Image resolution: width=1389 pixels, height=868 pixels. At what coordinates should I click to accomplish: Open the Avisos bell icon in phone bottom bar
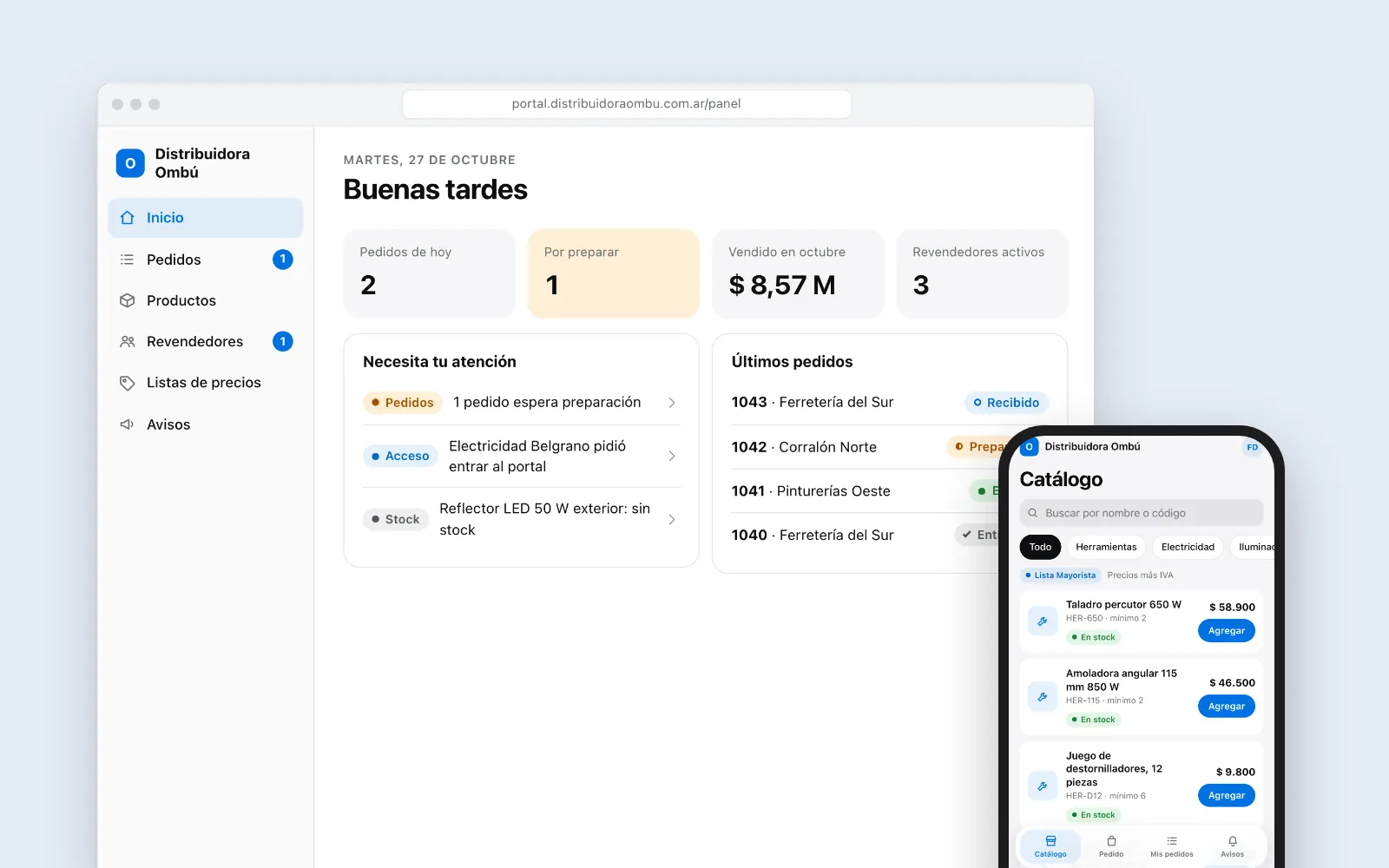(1233, 841)
